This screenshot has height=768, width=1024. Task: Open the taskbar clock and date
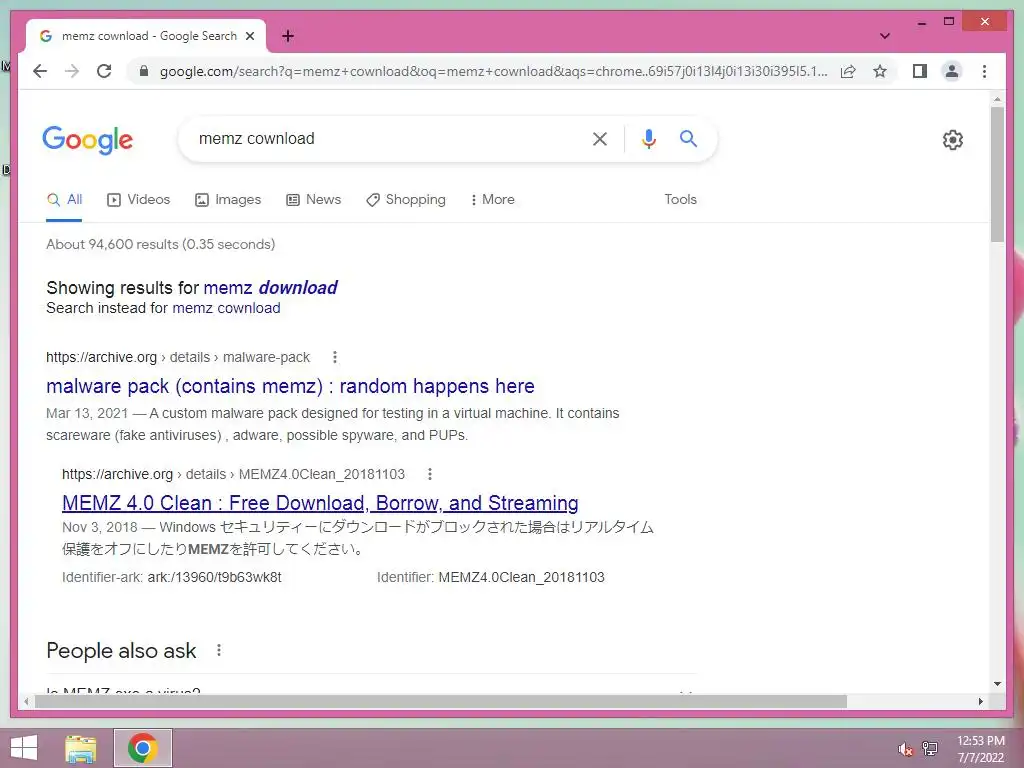click(980, 749)
